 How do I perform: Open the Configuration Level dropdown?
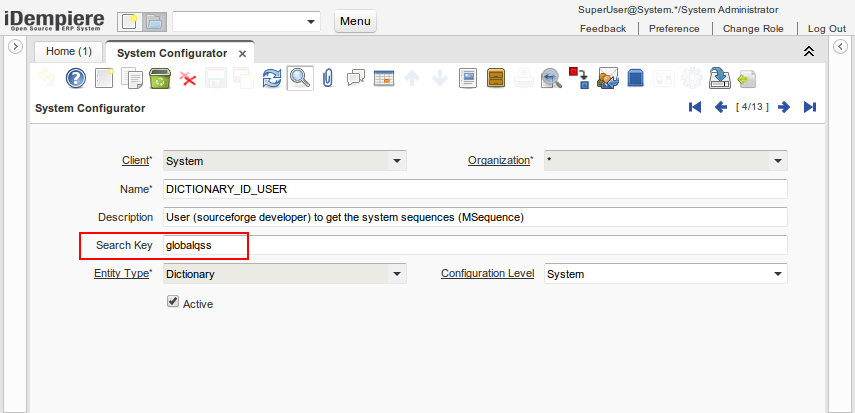point(777,274)
